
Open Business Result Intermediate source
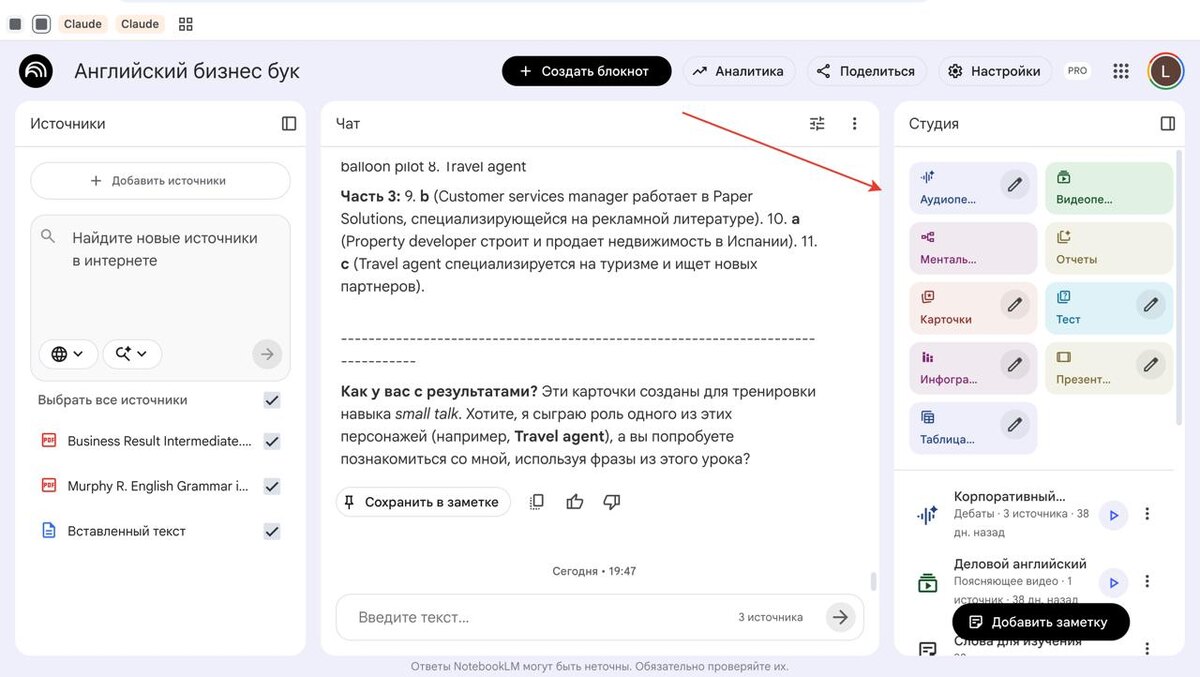(x=159, y=441)
